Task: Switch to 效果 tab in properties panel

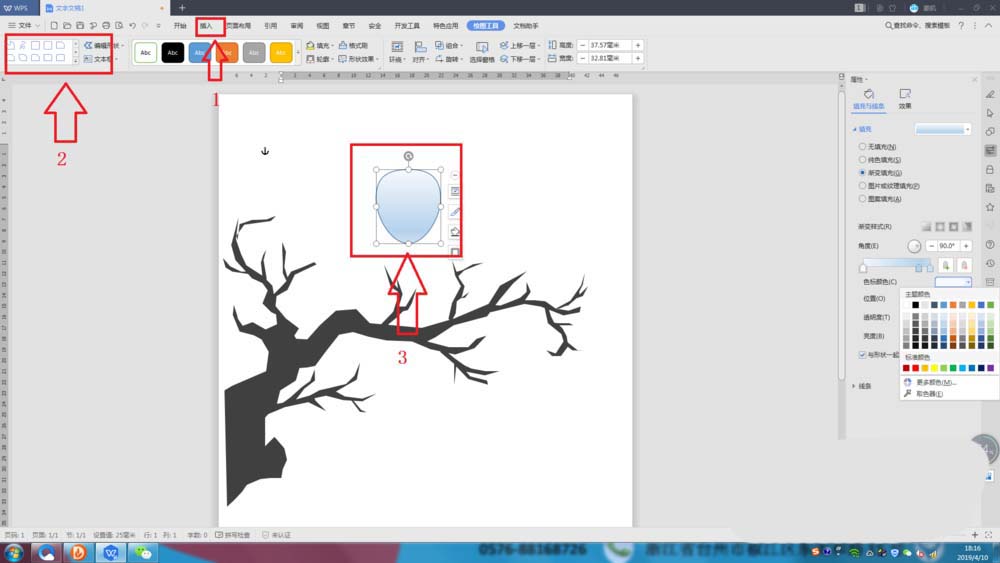Action: coord(905,99)
